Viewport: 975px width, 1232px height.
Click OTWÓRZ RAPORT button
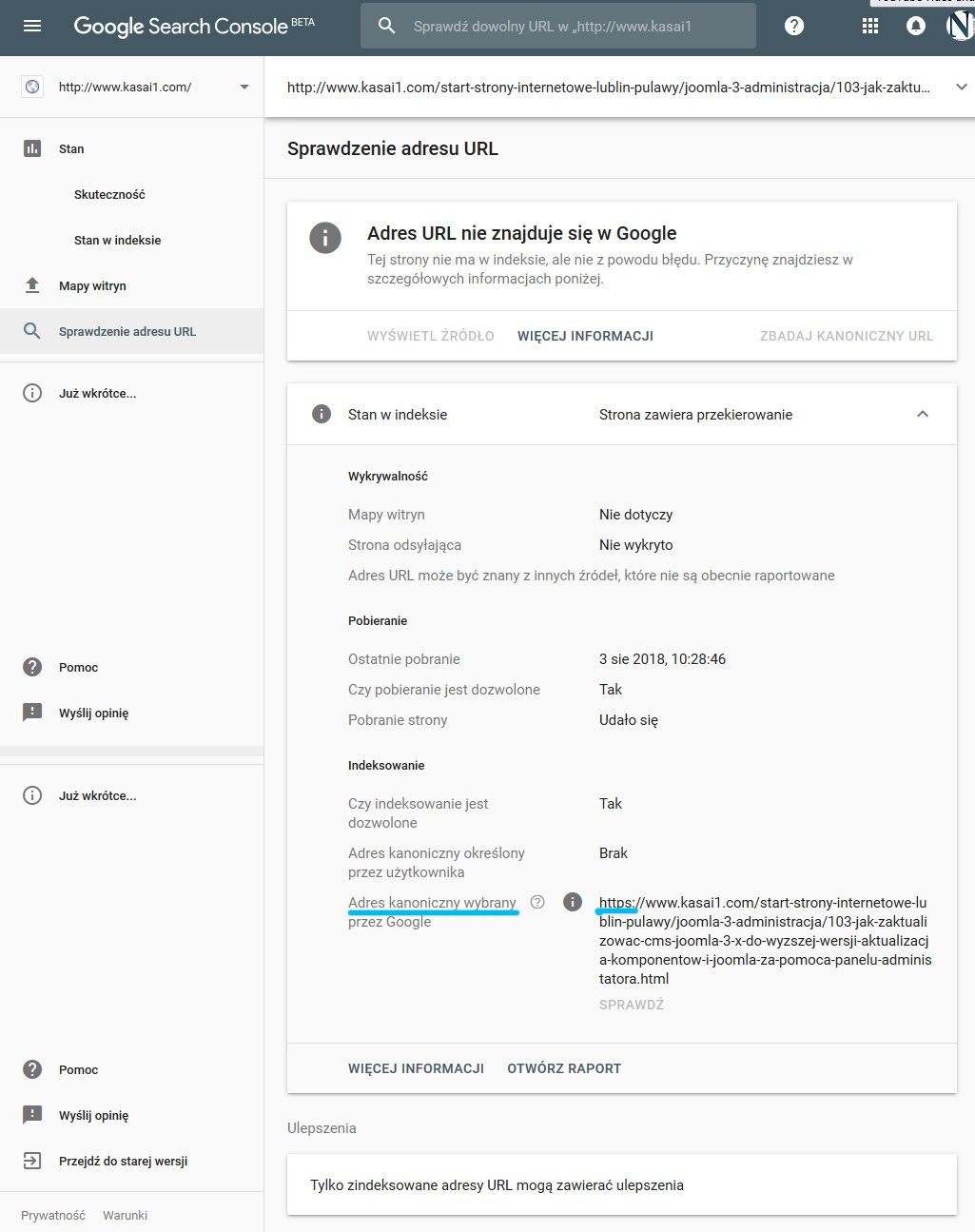click(x=564, y=1068)
